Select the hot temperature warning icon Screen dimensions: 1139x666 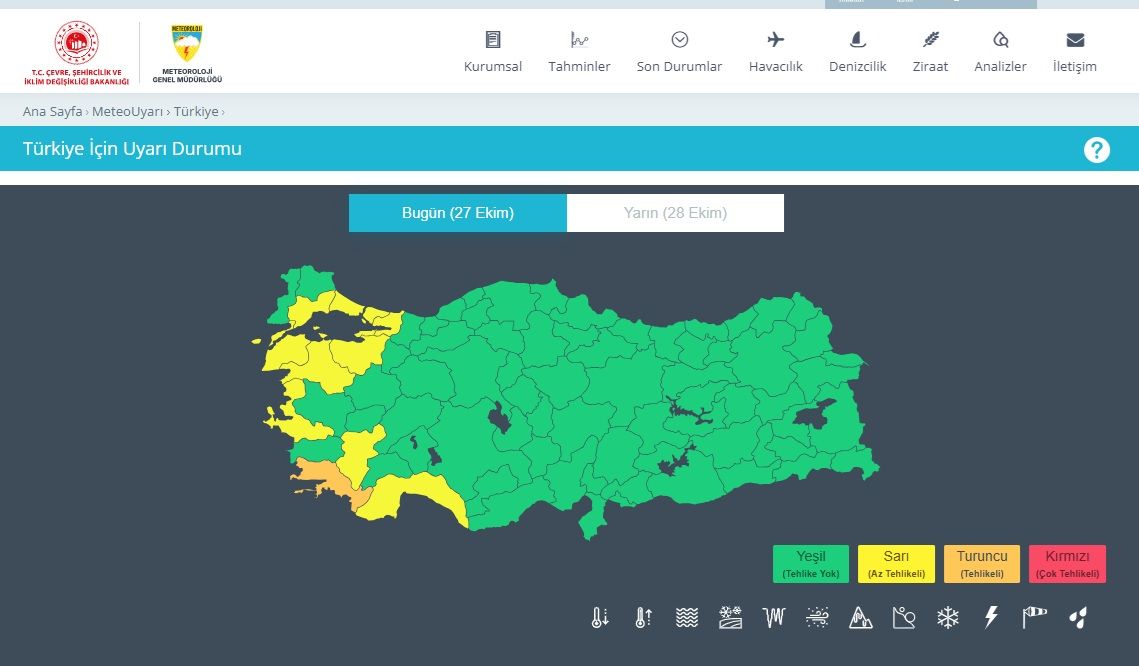click(643, 617)
